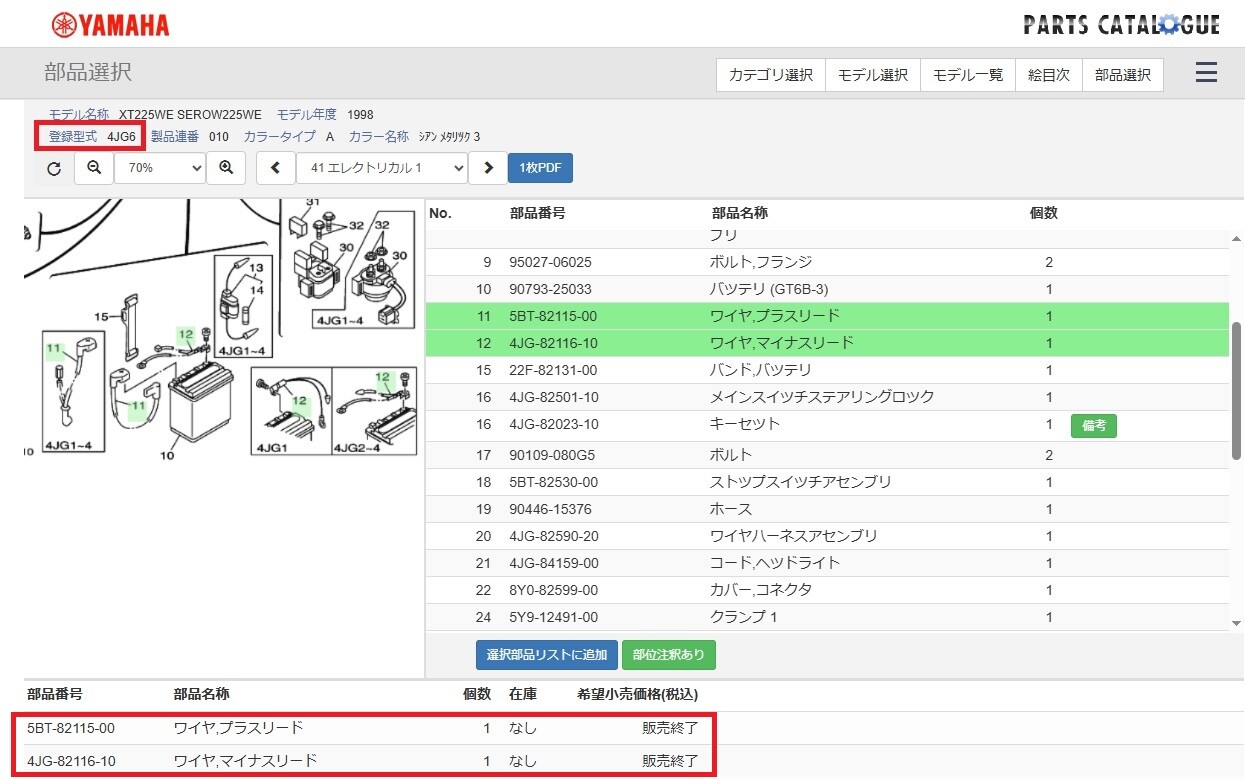1245x780 pixels.
Task: Open カテゴリ選択 tab
Action: point(771,75)
